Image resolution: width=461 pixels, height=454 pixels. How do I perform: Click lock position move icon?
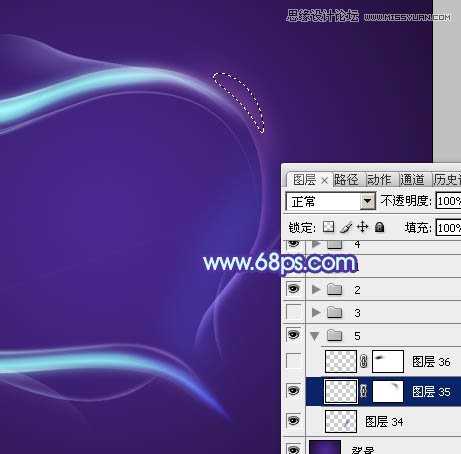[x=362, y=227]
